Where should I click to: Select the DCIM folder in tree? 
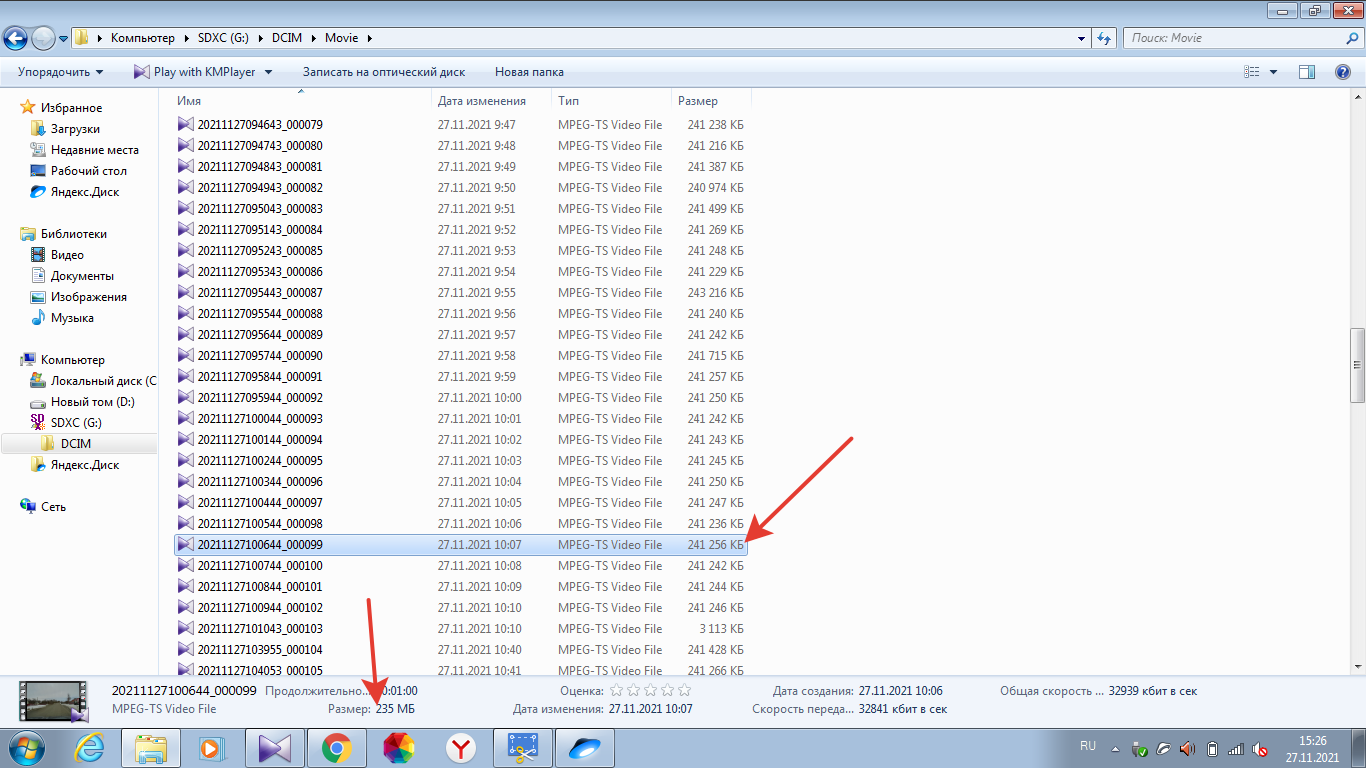pyautogui.click(x=75, y=444)
